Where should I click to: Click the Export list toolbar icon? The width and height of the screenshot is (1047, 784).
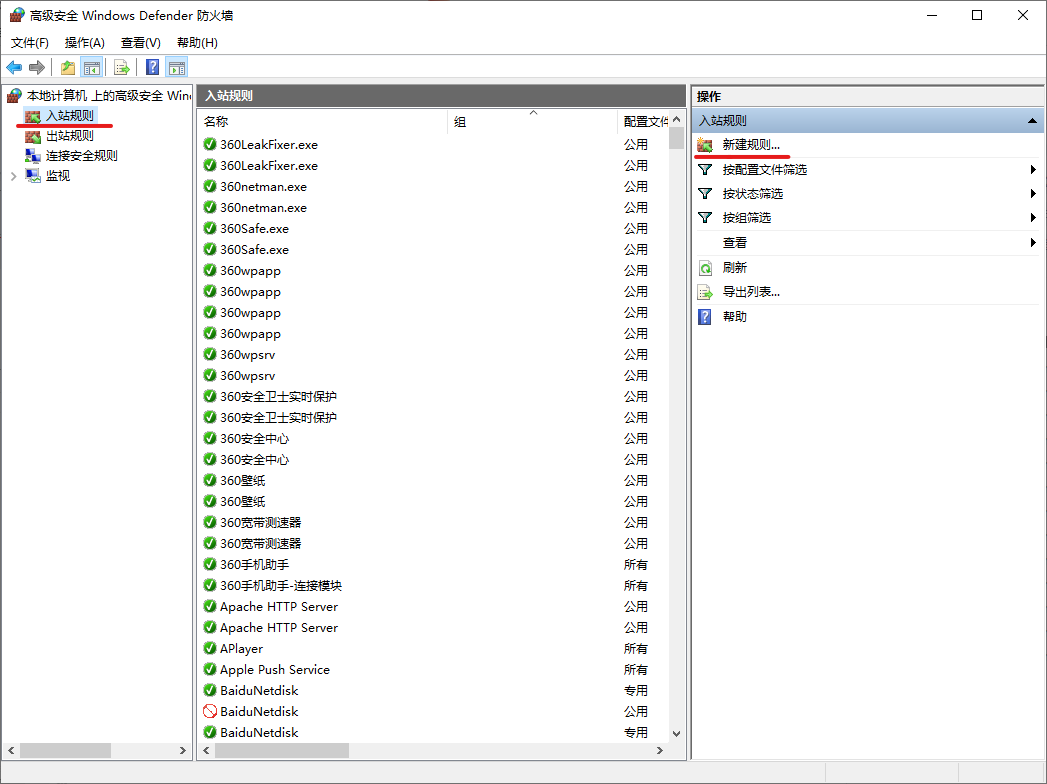(x=122, y=67)
